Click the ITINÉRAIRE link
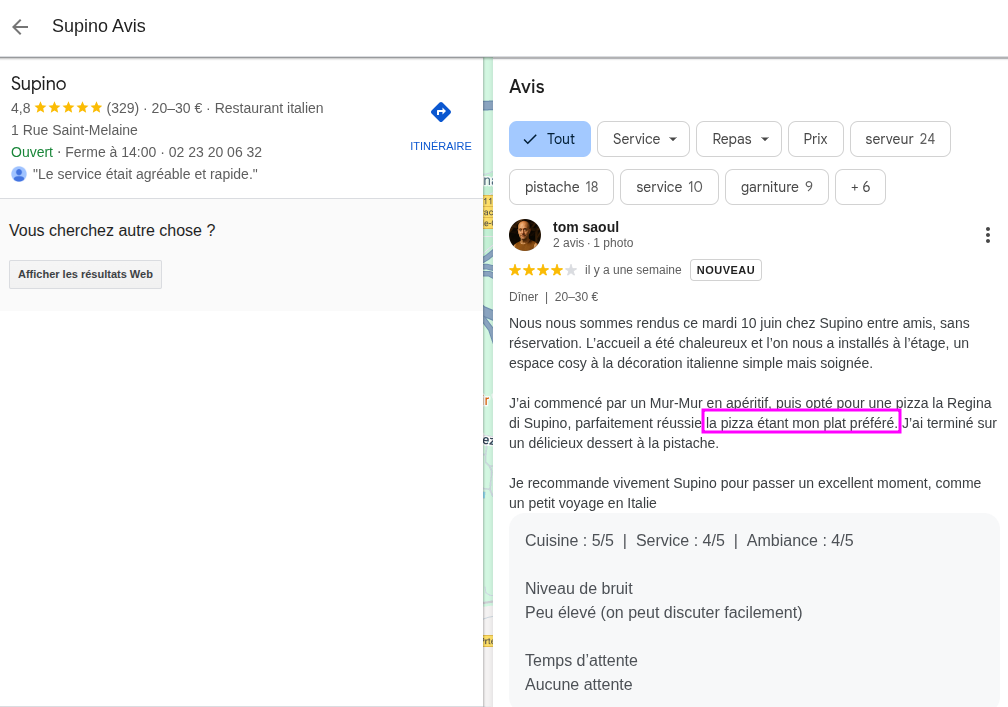 click(x=441, y=146)
